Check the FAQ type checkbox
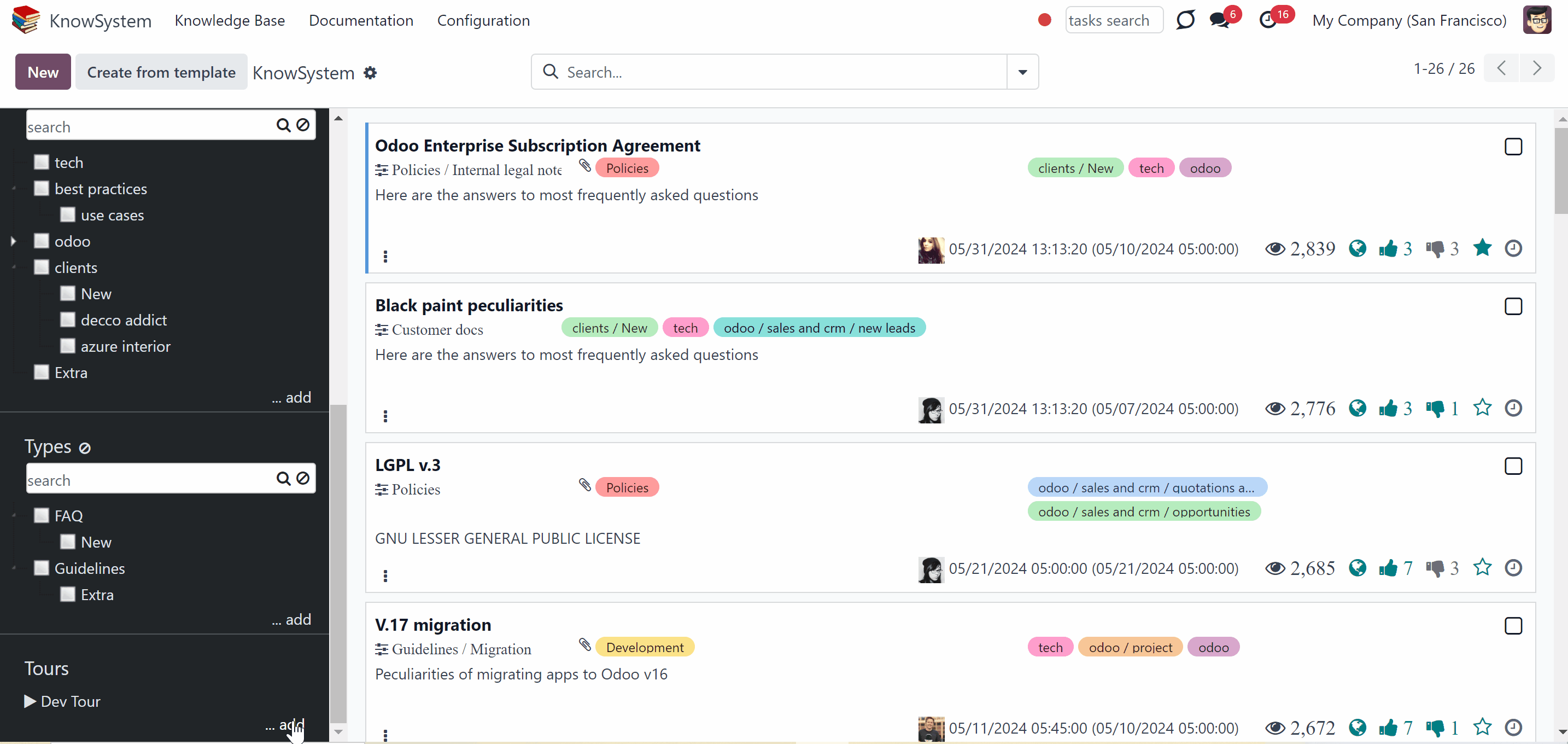The width and height of the screenshot is (1568, 744). click(x=42, y=515)
